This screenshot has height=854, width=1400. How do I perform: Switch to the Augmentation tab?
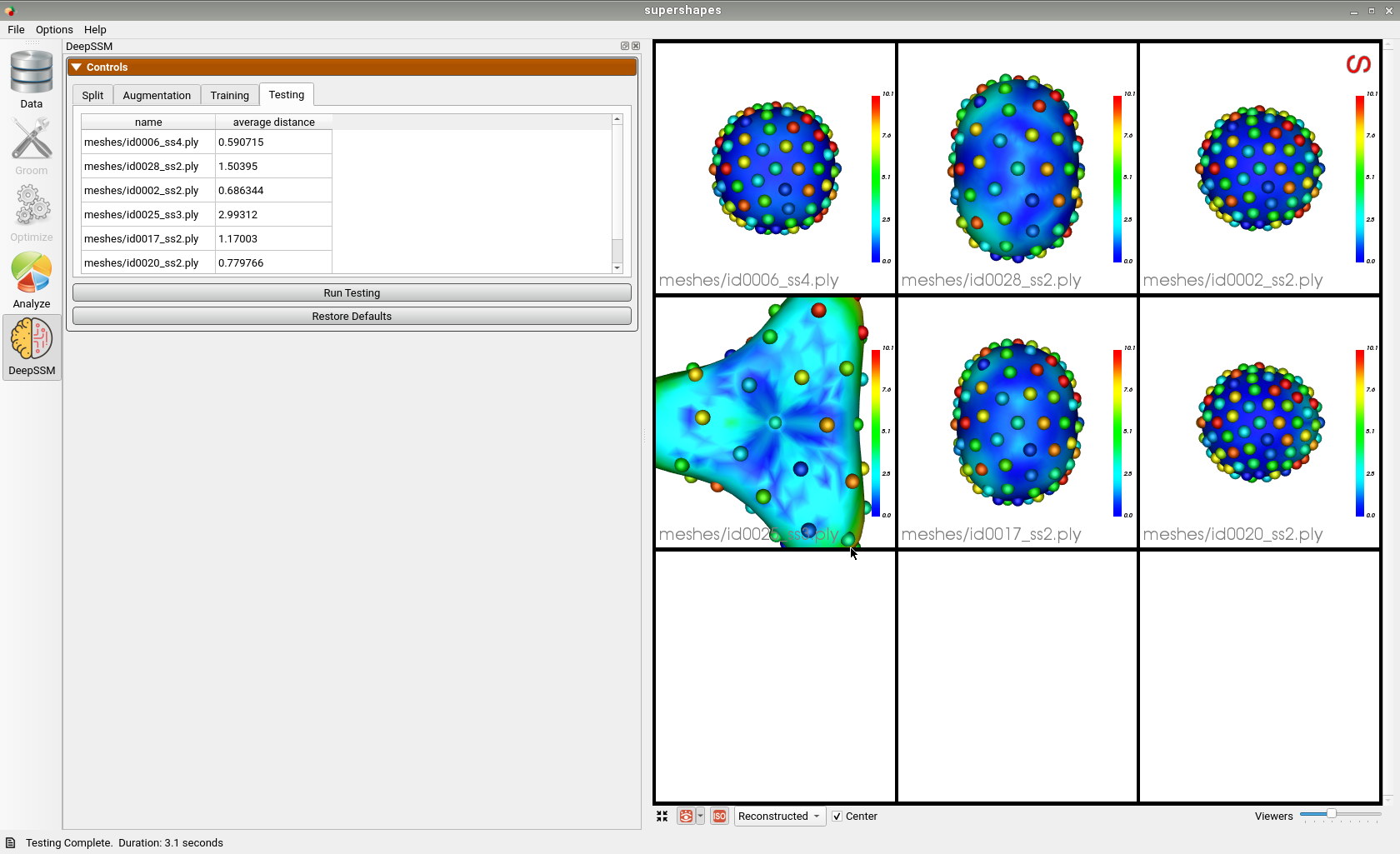(x=157, y=95)
